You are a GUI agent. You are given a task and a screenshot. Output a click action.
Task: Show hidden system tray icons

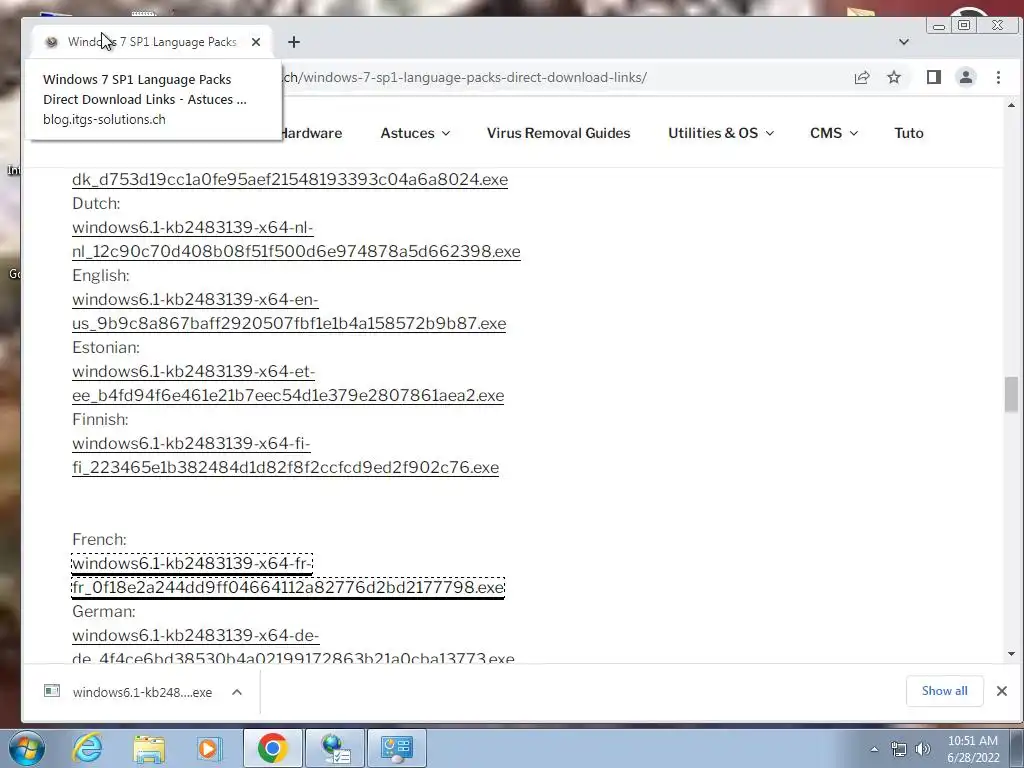click(874, 750)
